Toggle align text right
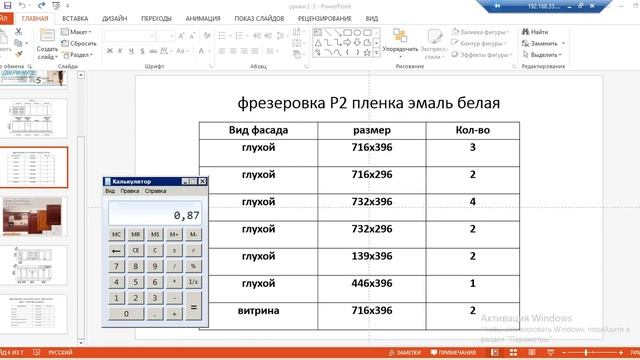Viewport: 640px width, 360px height. point(244,51)
